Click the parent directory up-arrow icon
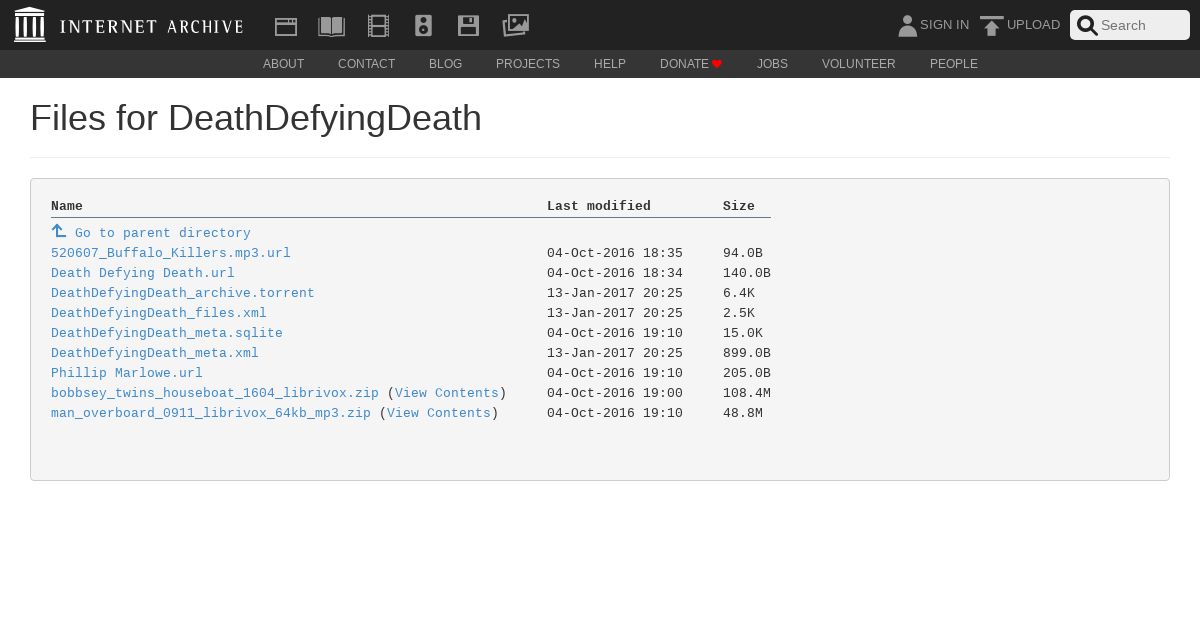This screenshot has width=1200, height=630. coord(59,231)
